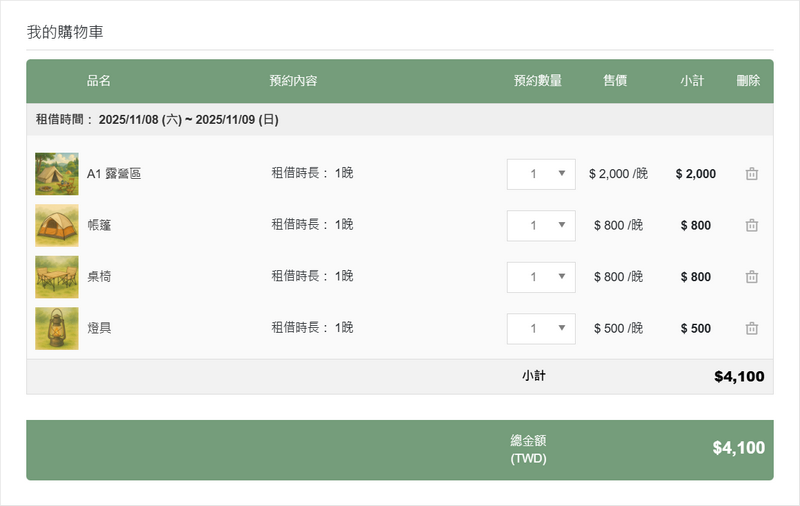800x506 pixels.
Task: Click the orange tent thumbnail image
Action: click(x=56, y=225)
